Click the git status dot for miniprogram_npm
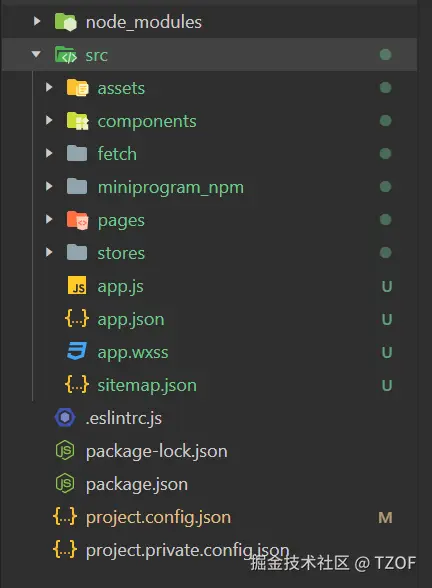This screenshot has width=432, height=588. 386,186
